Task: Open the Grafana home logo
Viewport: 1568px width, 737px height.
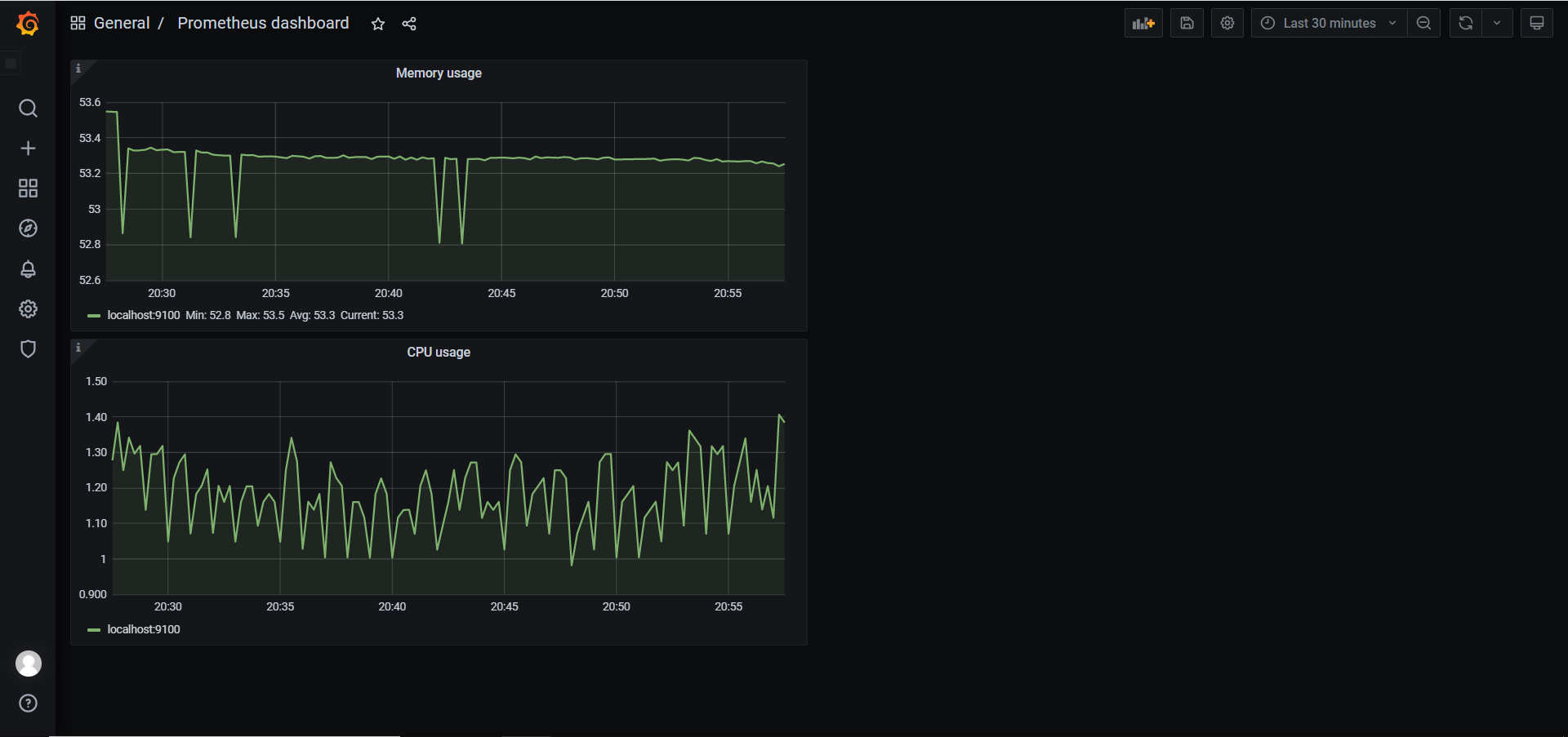Action: click(x=28, y=24)
